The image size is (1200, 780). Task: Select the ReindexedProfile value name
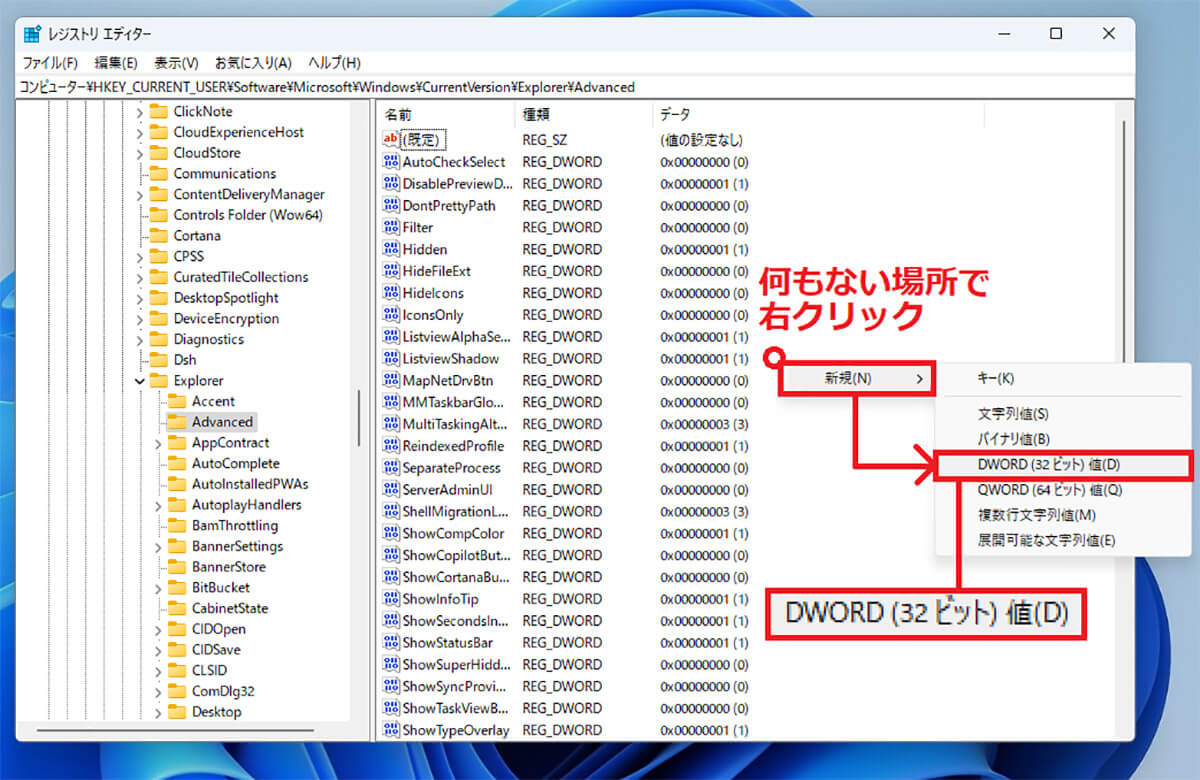point(453,446)
